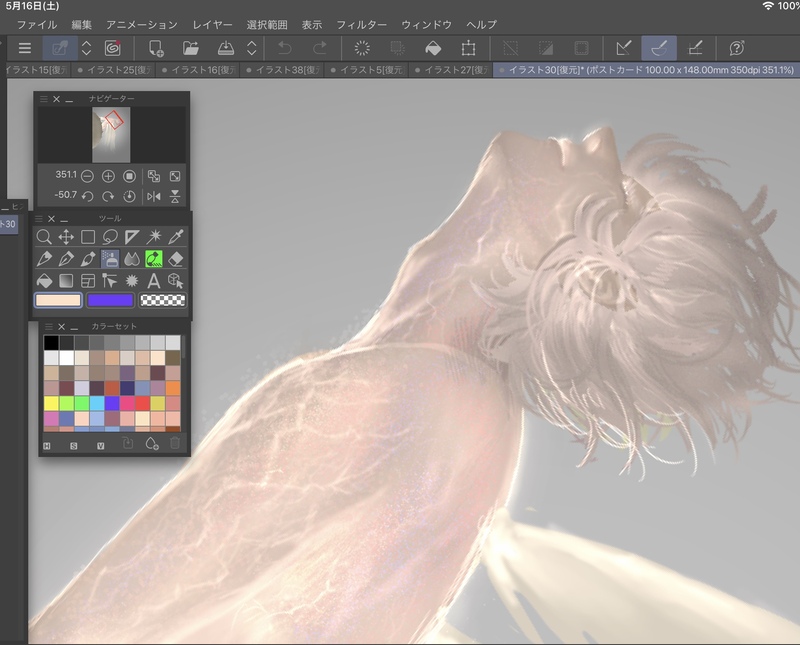Select the move layer tool
Screen dimensions: 800x645
pos(66,237)
